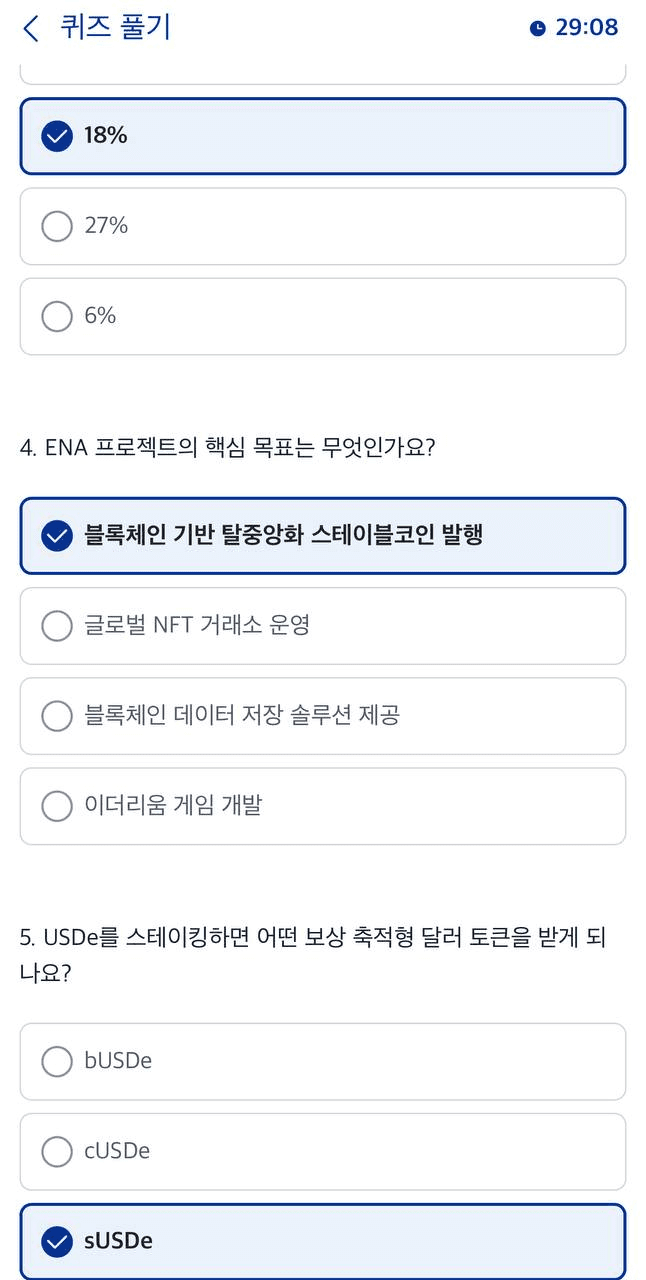Select the bUSDe radio circle
646x1280 pixels.
[57, 1061]
